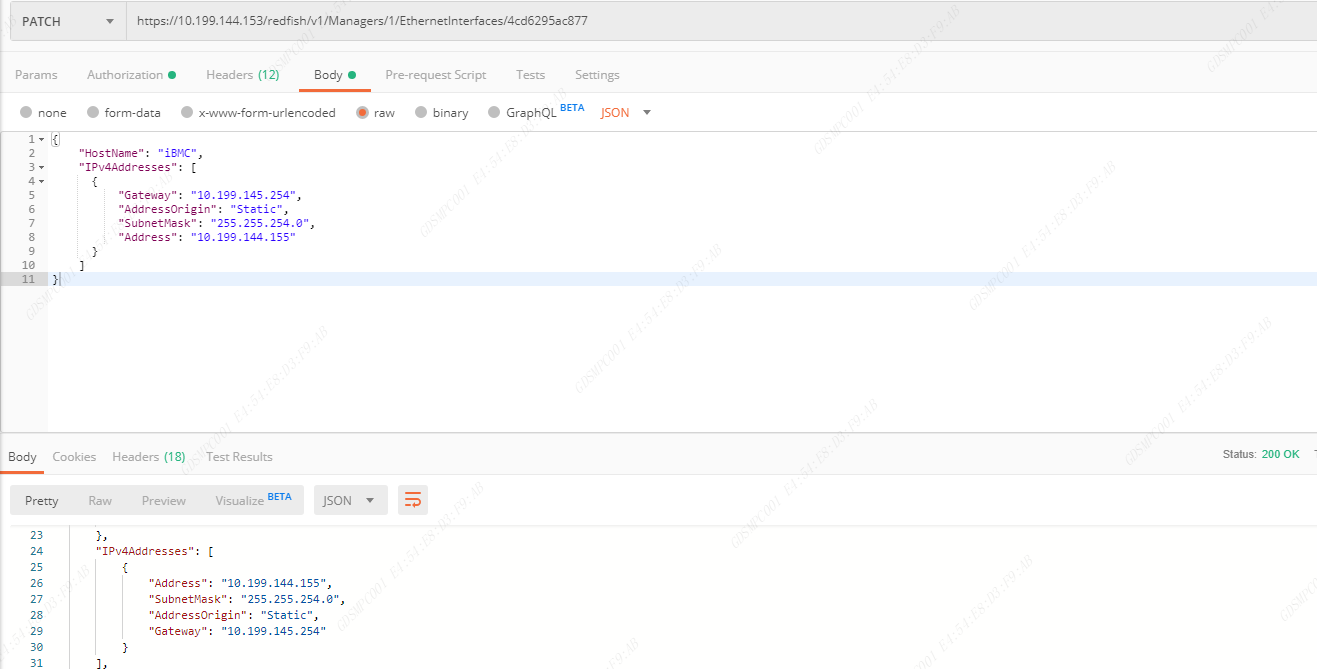Viewport: 1317px width, 669px height.
Task: Choose x-www-form-urlencoded body type
Action: click(187, 113)
